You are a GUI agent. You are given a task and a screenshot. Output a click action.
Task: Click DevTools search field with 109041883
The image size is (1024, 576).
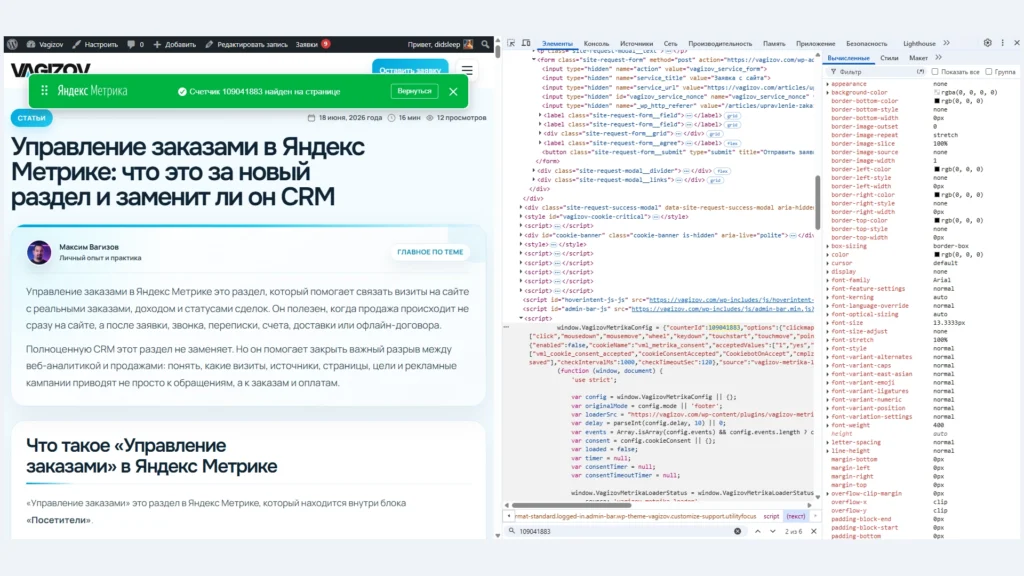(624, 532)
